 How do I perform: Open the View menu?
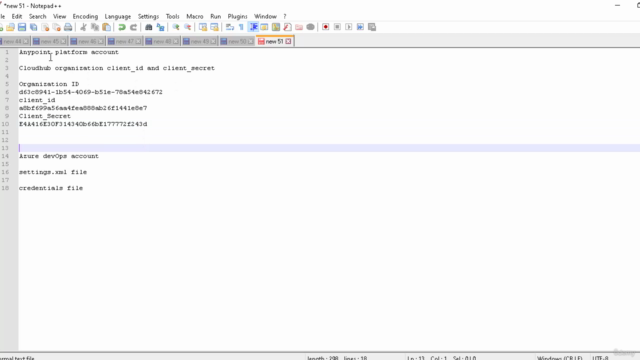pos(59,16)
